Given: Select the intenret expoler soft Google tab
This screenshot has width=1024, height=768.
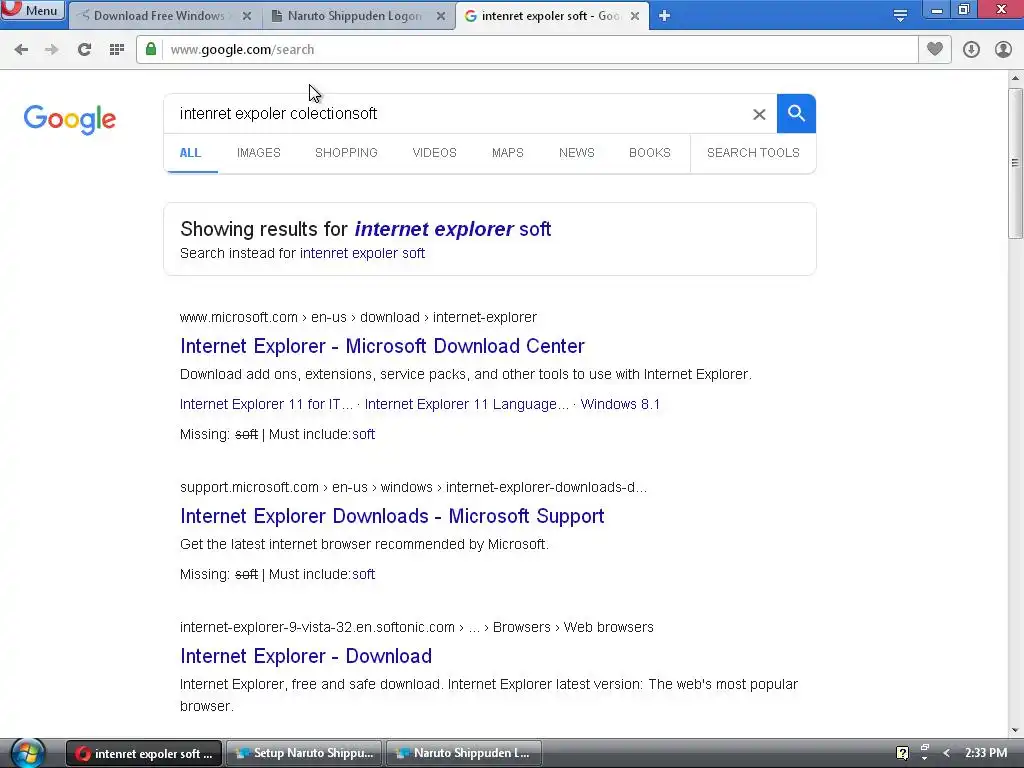Looking at the screenshot, I should tap(551, 16).
